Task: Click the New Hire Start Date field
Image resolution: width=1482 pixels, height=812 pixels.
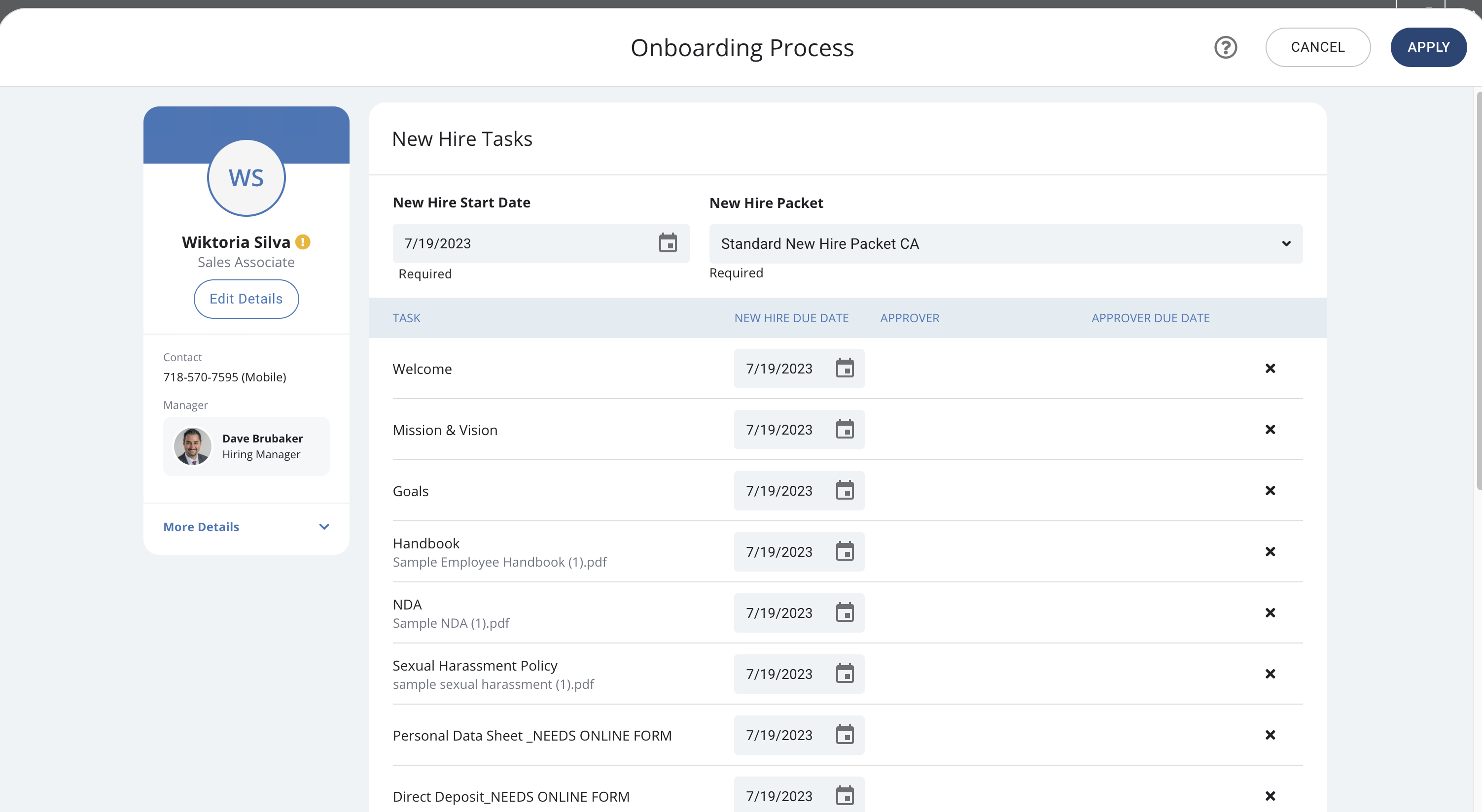Action: 541,243
